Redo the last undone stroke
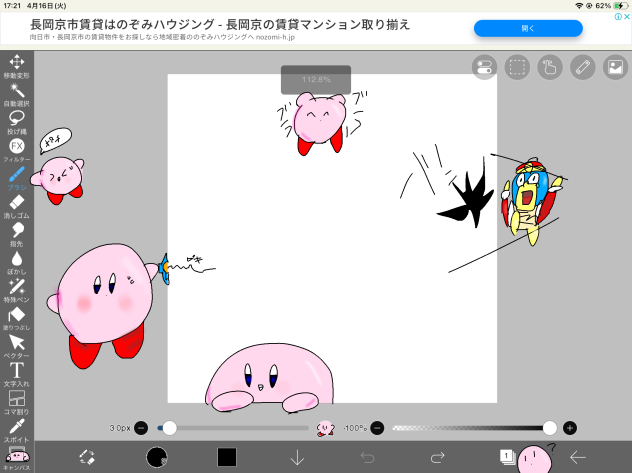 437,457
